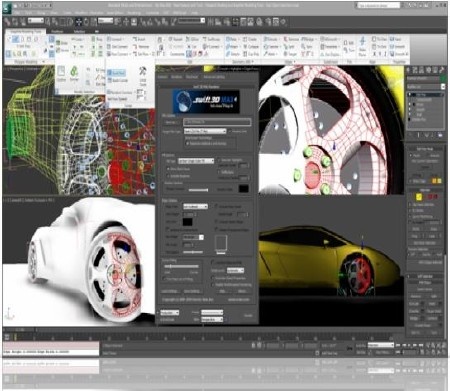Activate the Select and Move tool
Image resolution: width=450 pixels, height=391 pixels.
79,22
